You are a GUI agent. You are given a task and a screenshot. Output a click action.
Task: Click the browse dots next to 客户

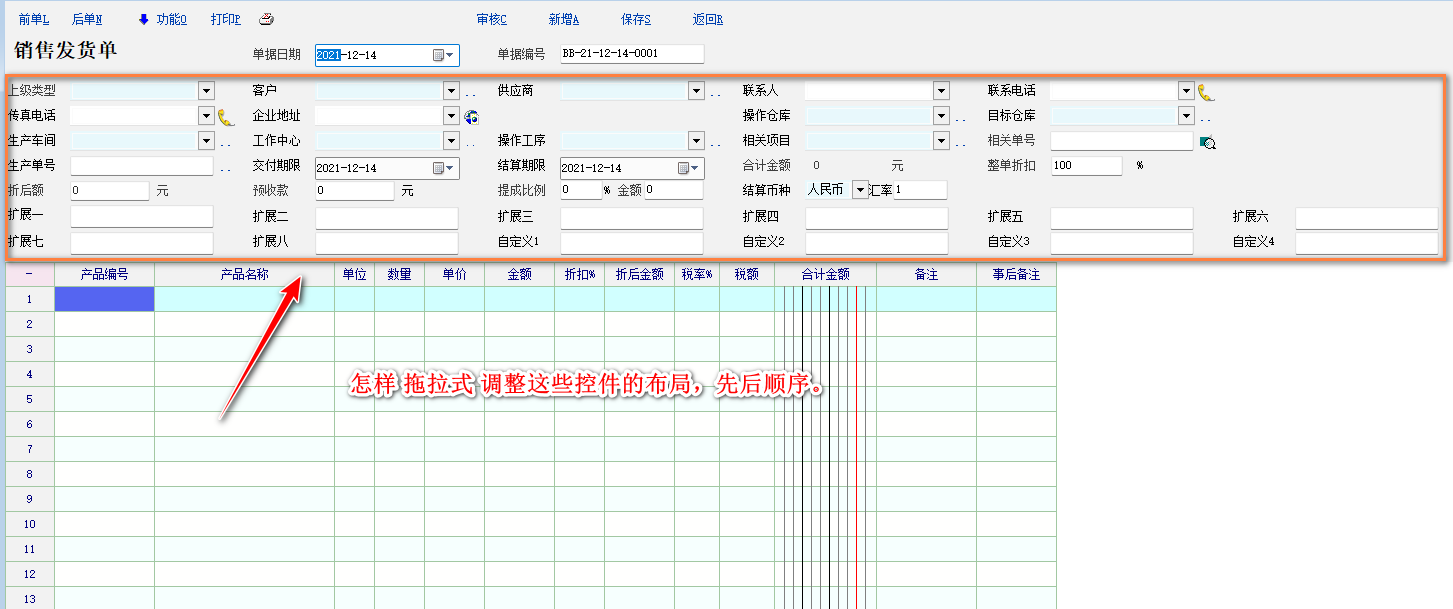coord(470,93)
